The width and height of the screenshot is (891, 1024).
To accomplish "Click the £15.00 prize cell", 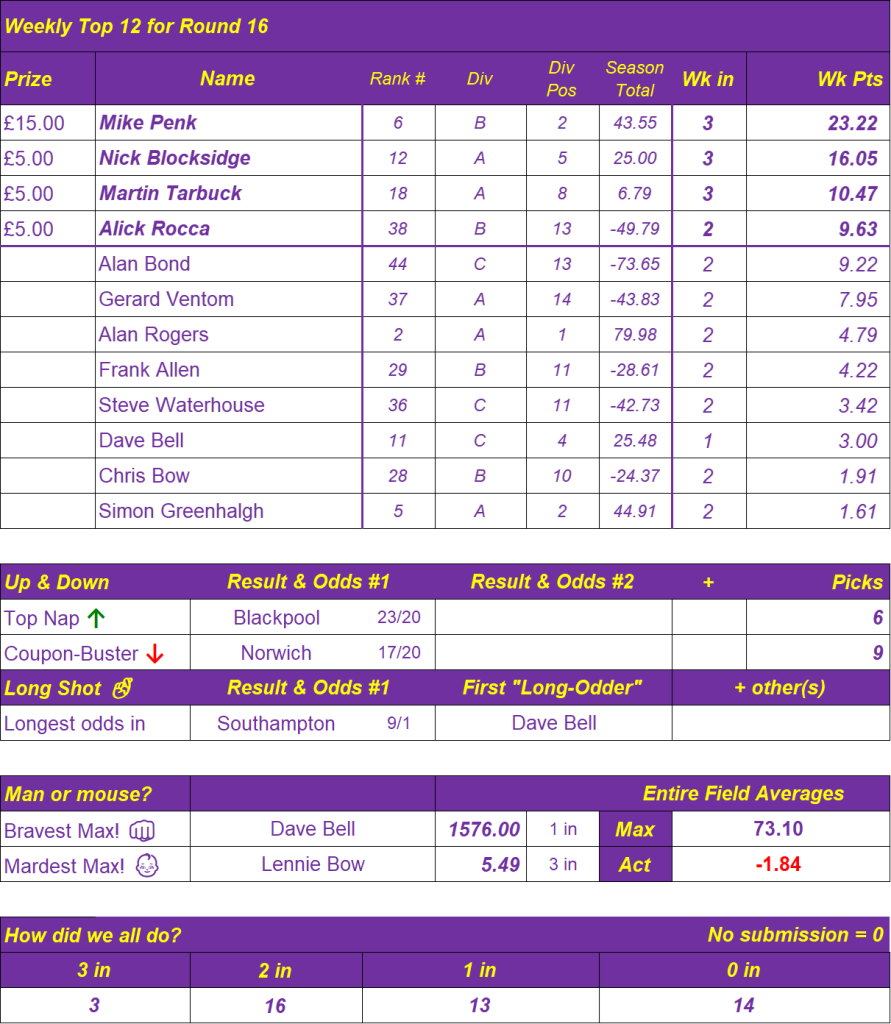I will pyautogui.click(x=35, y=123).
